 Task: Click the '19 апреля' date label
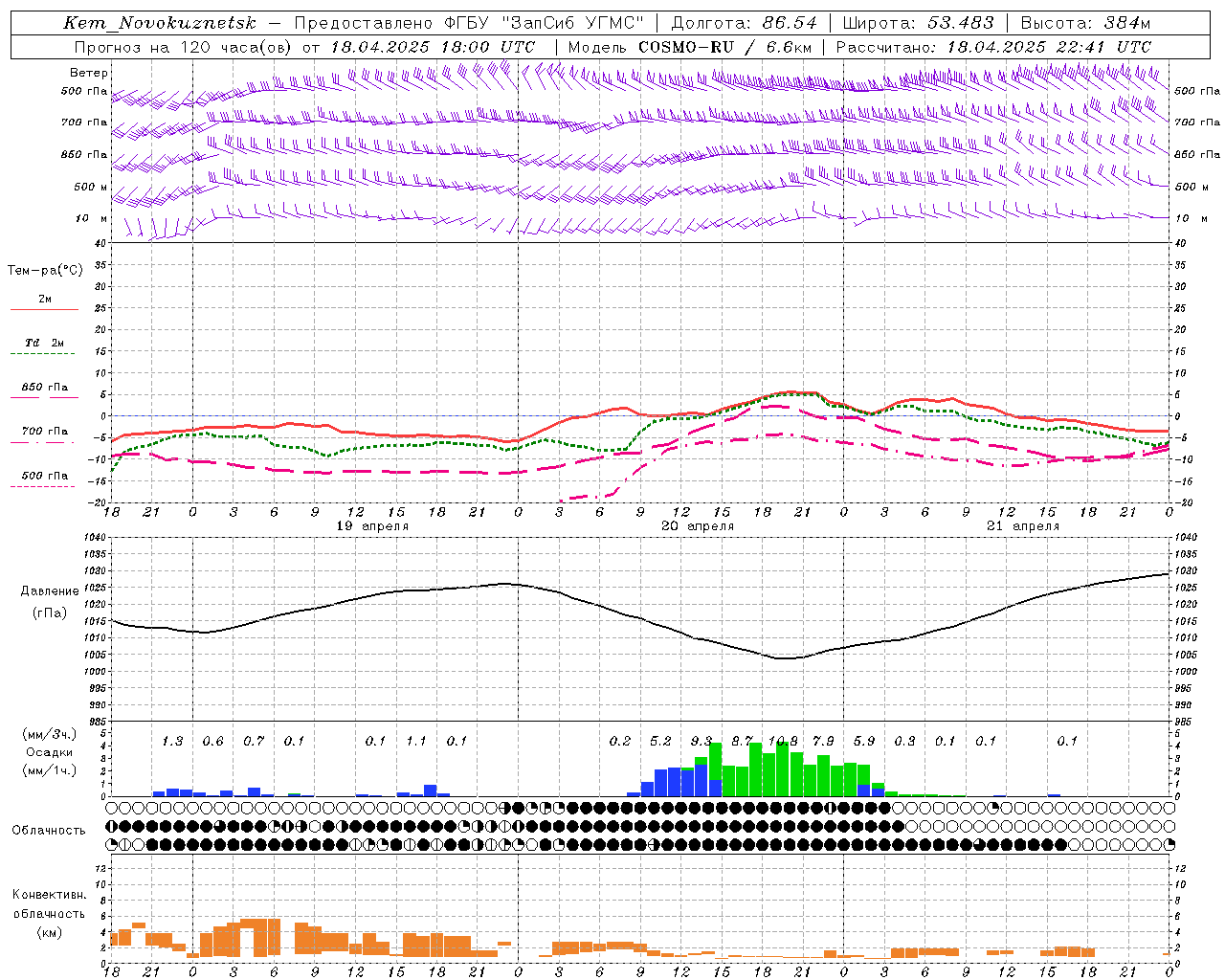coord(372,526)
